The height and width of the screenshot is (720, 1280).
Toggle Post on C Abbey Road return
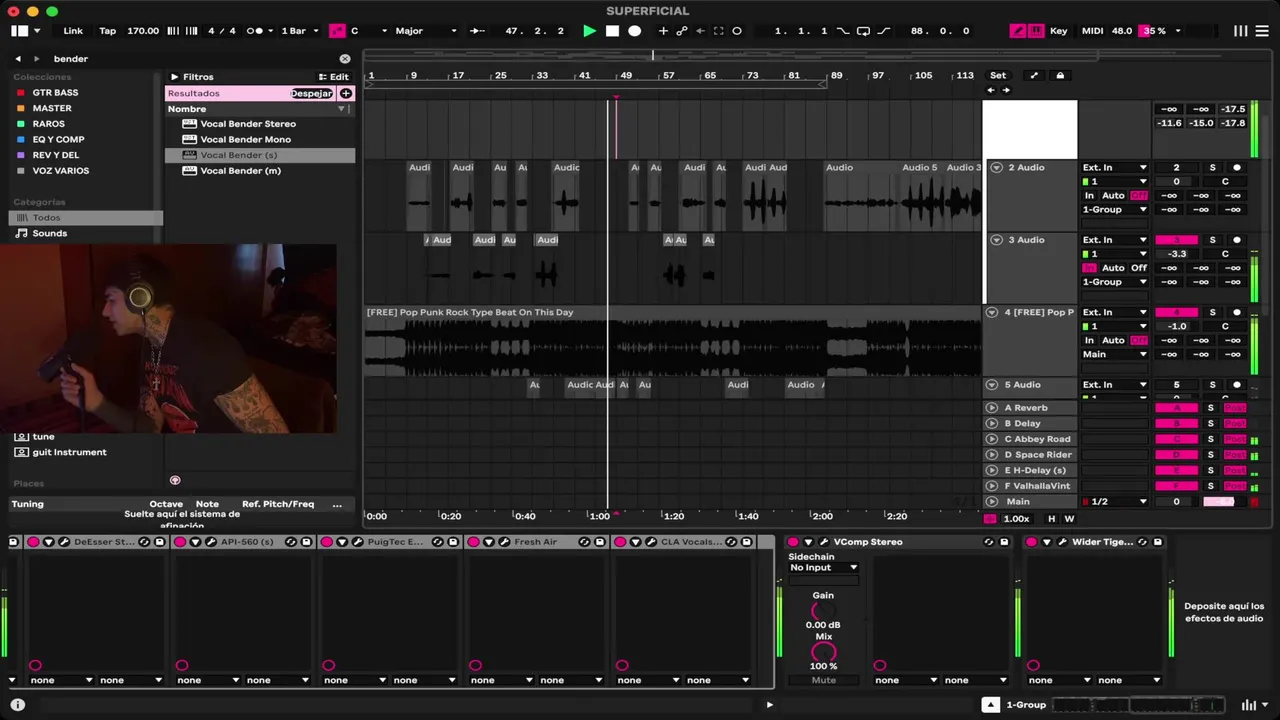point(1235,439)
